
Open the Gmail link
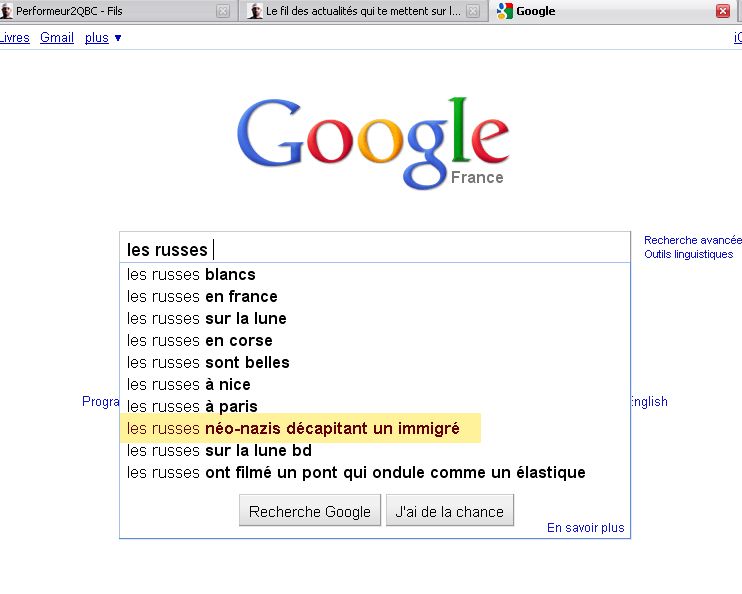57,38
